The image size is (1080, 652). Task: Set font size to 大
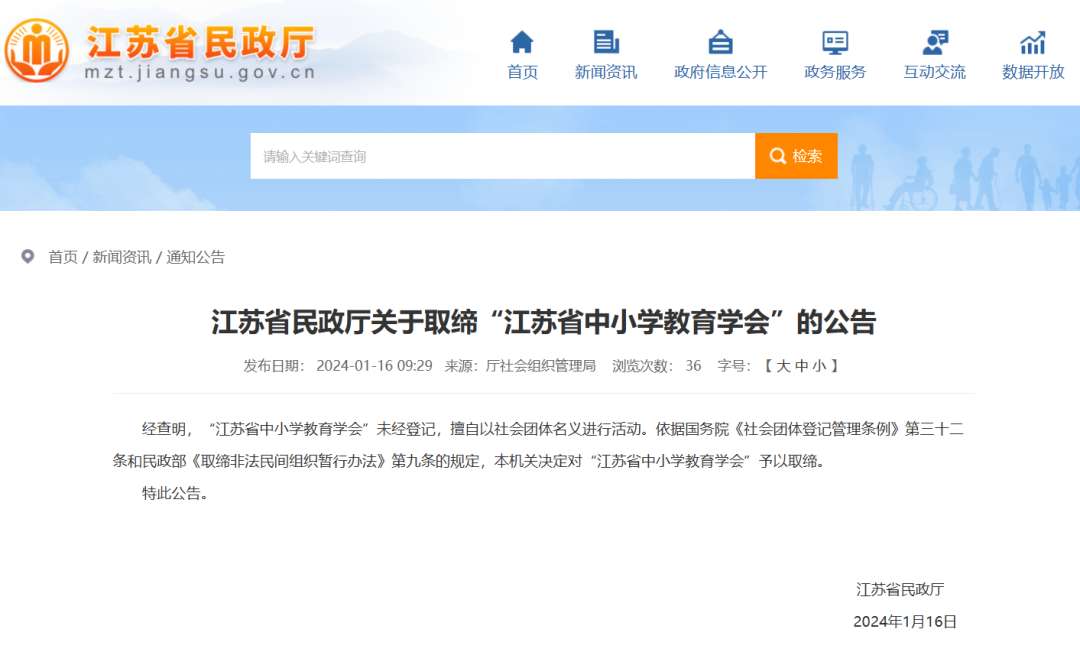[783, 366]
